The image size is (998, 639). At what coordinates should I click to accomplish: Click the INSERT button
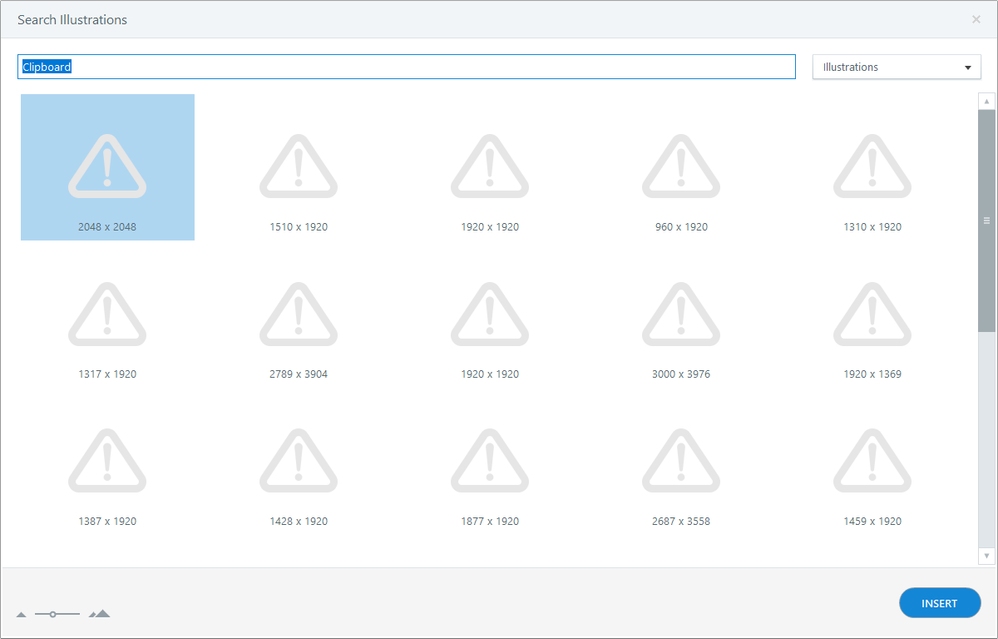click(939, 603)
